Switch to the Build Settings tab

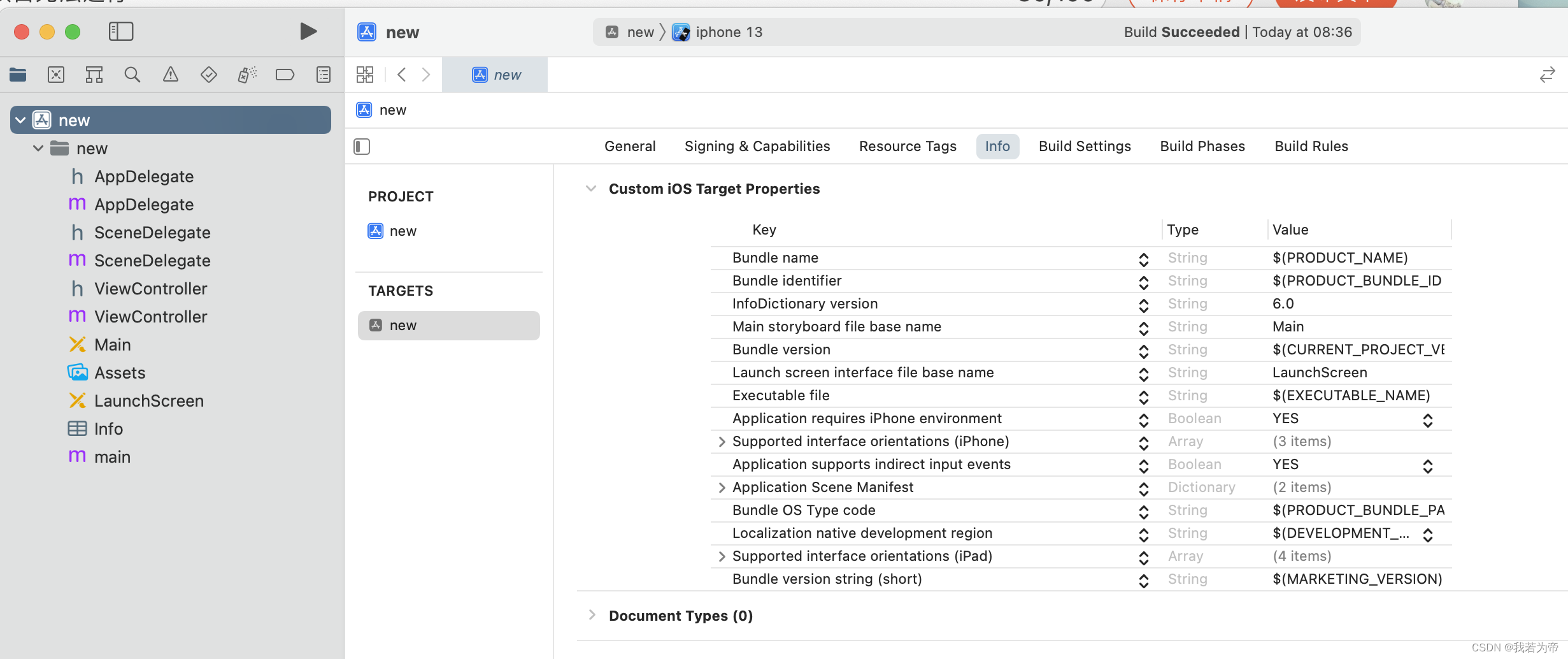click(1085, 147)
